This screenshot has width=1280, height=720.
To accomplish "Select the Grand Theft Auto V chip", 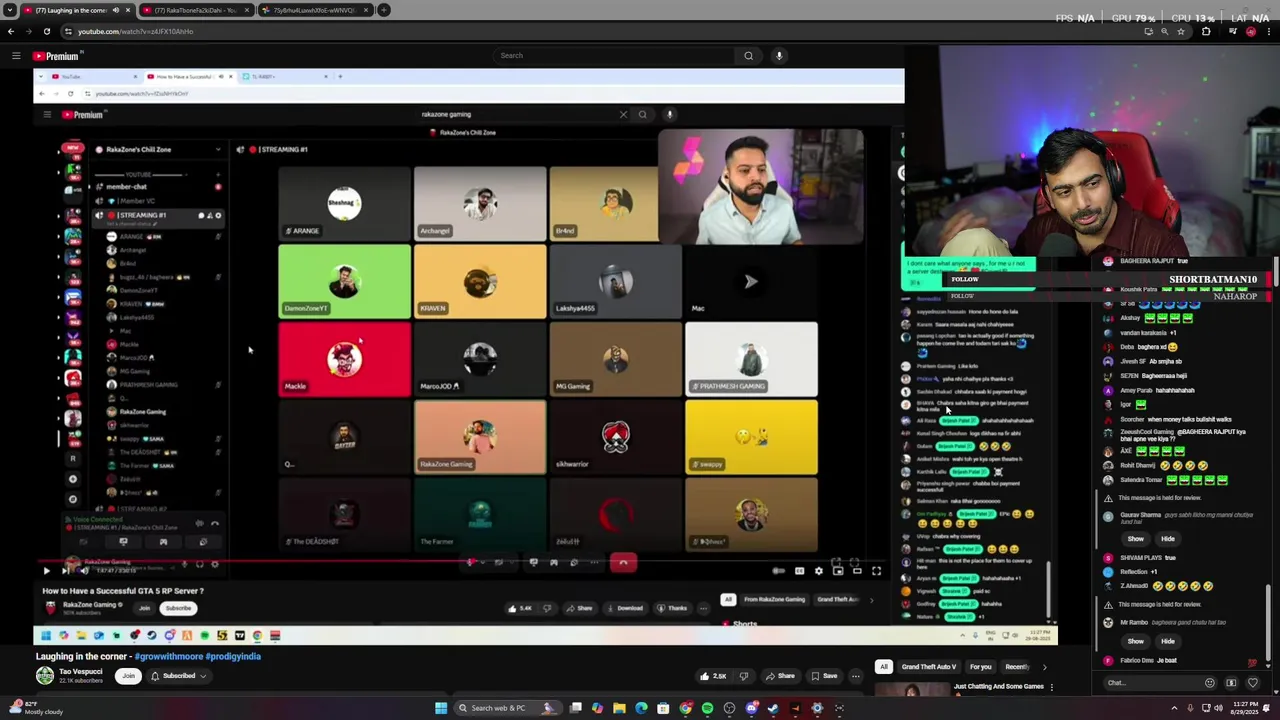I will coord(929,667).
